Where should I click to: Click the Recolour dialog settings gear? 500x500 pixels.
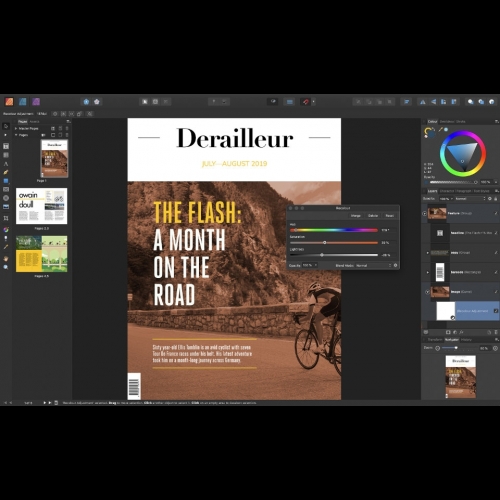click(396, 266)
